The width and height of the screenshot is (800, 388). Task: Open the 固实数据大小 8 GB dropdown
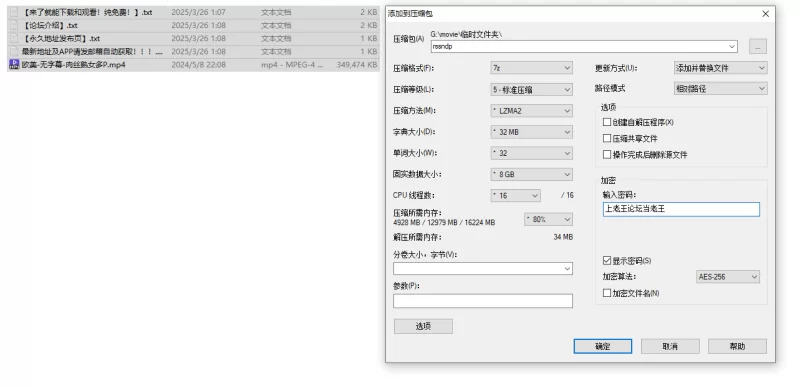pyautogui.click(x=531, y=174)
